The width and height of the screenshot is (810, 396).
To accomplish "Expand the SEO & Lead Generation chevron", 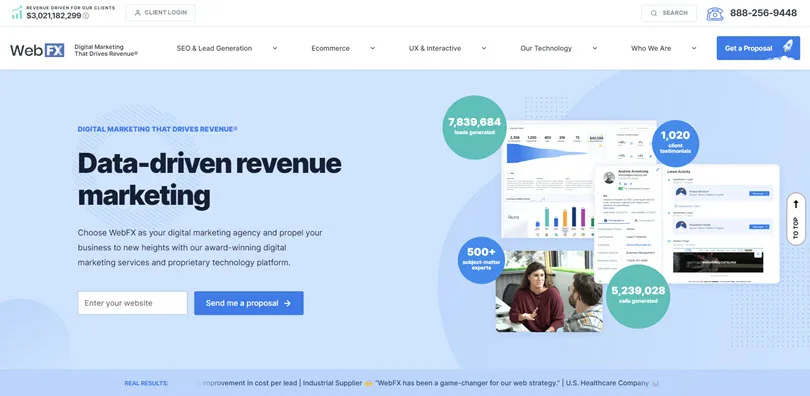I will 275,48.
